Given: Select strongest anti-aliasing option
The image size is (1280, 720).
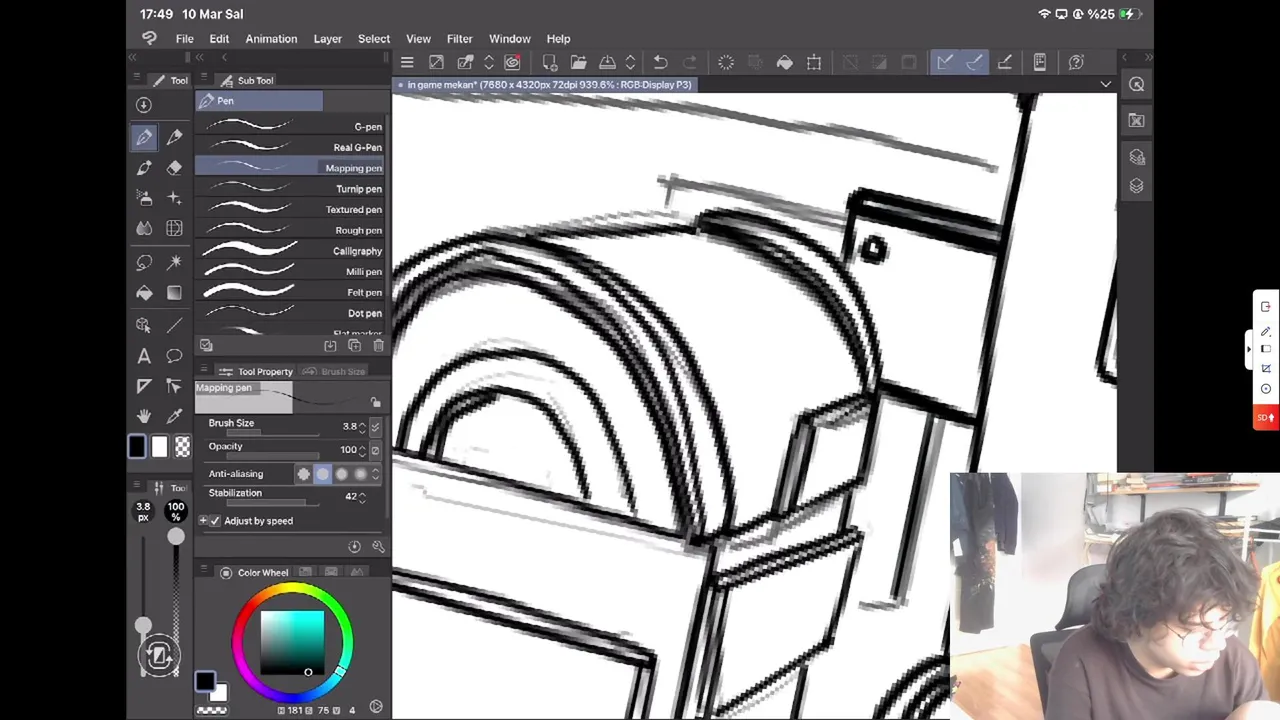Looking at the screenshot, I should coord(360,474).
